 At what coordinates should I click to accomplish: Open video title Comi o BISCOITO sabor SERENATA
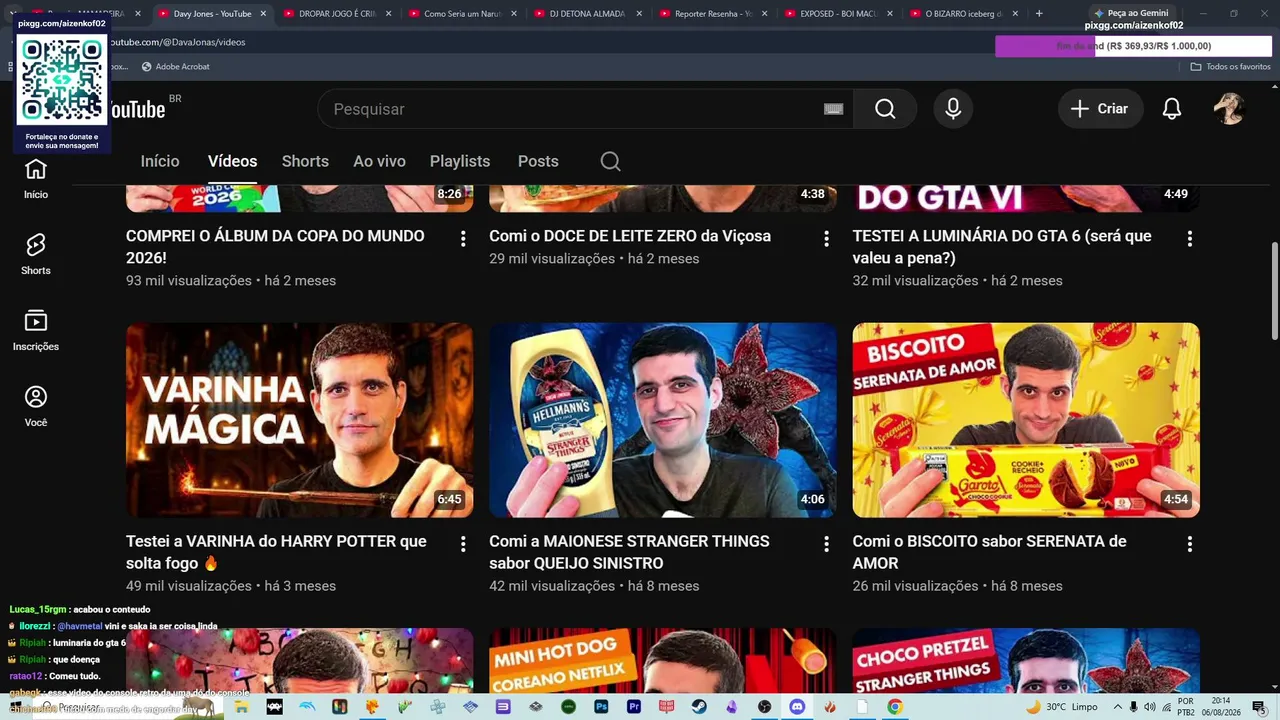[989, 552]
